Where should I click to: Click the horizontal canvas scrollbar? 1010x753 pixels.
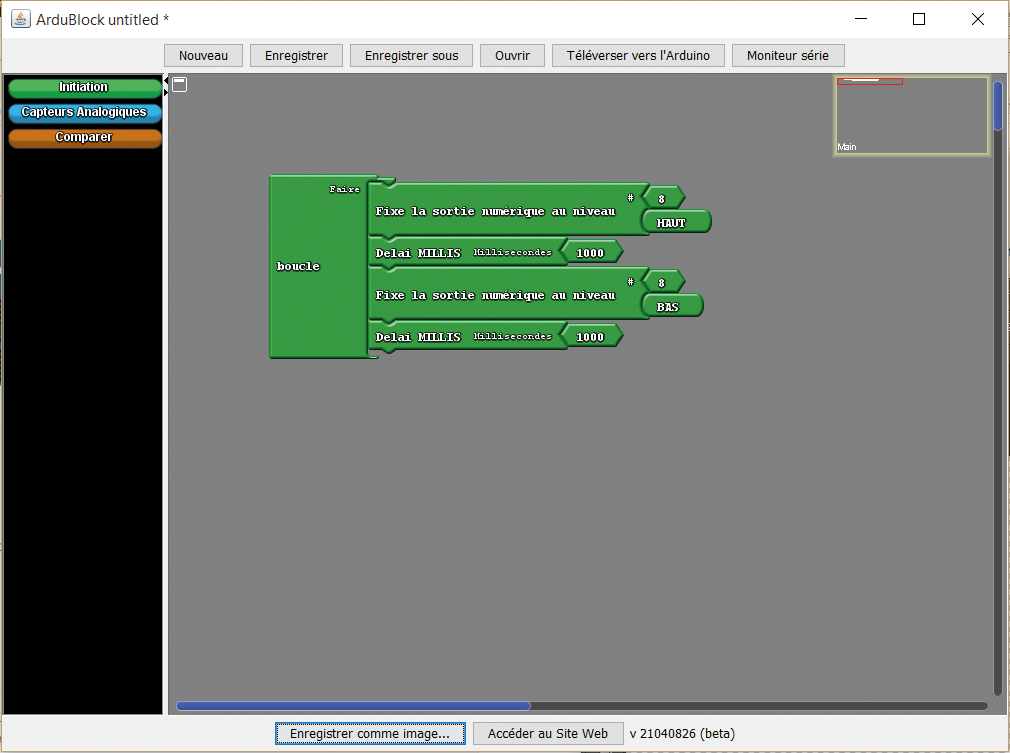[353, 706]
